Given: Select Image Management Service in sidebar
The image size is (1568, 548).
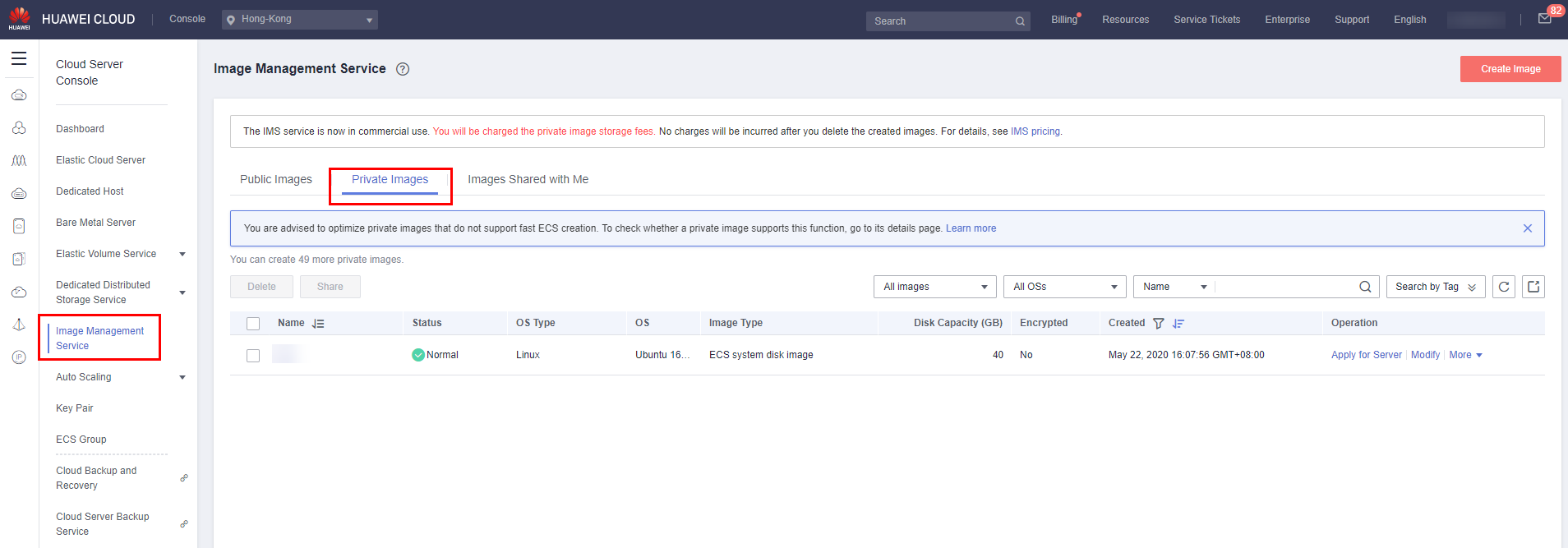Looking at the screenshot, I should tap(100, 338).
